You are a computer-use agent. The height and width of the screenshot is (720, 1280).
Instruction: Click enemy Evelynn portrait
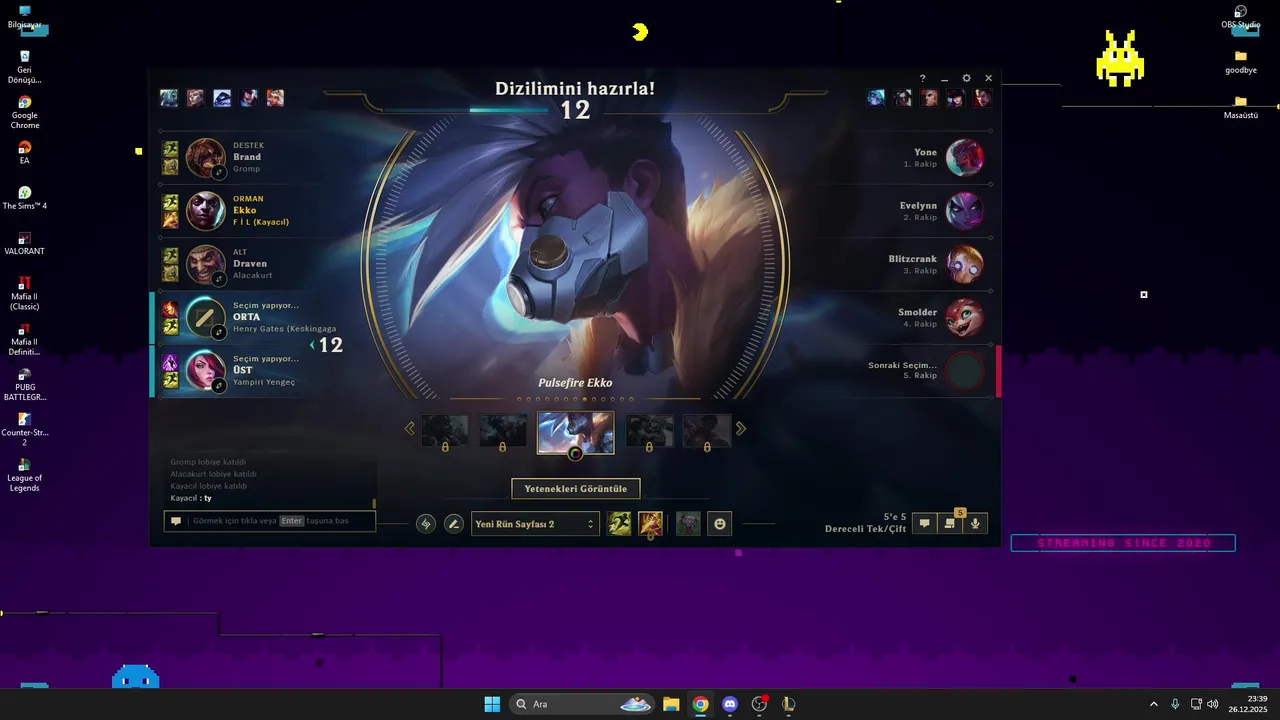coord(965,211)
